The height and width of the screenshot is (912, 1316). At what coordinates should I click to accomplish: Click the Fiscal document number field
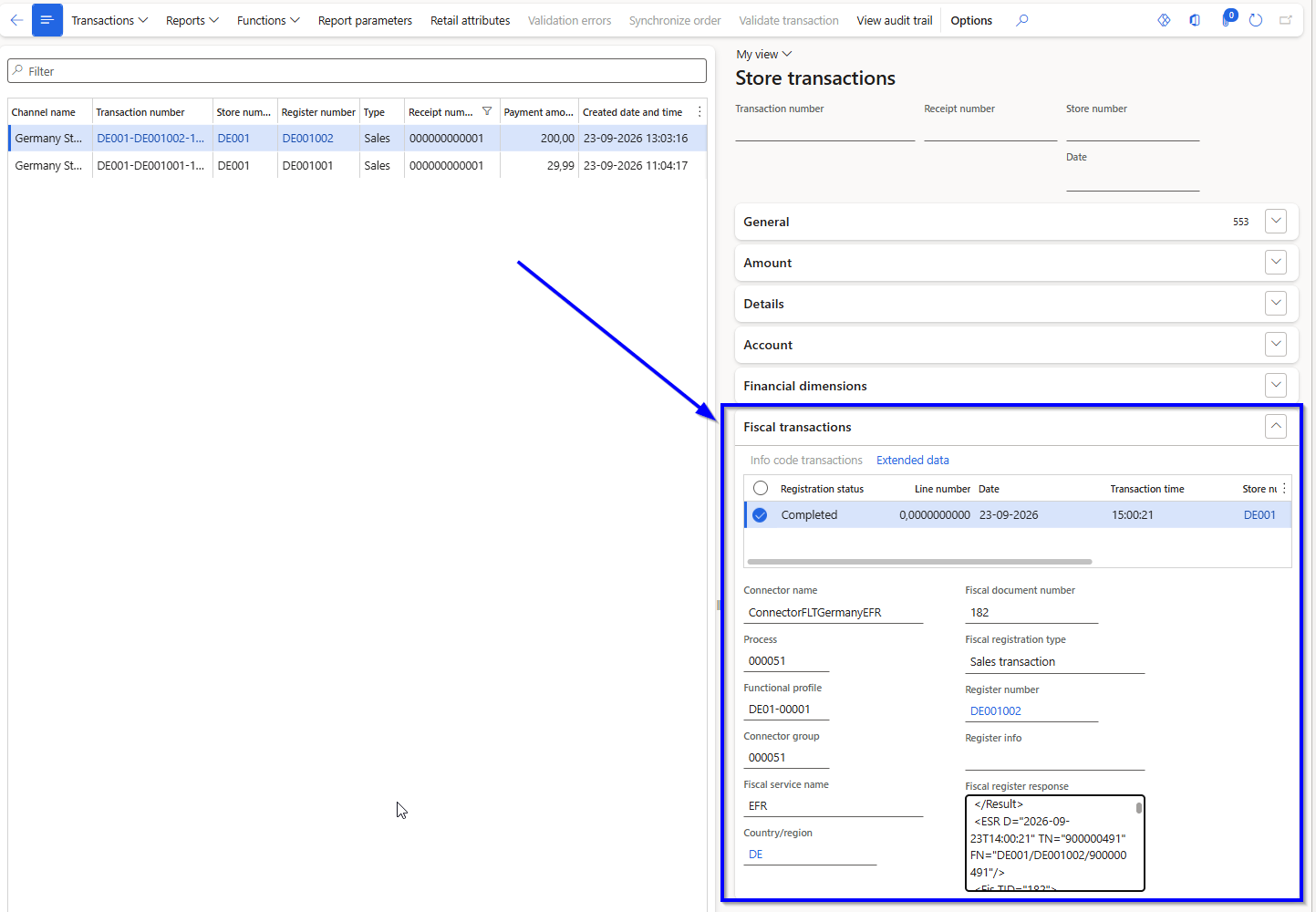click(1031, 613)
